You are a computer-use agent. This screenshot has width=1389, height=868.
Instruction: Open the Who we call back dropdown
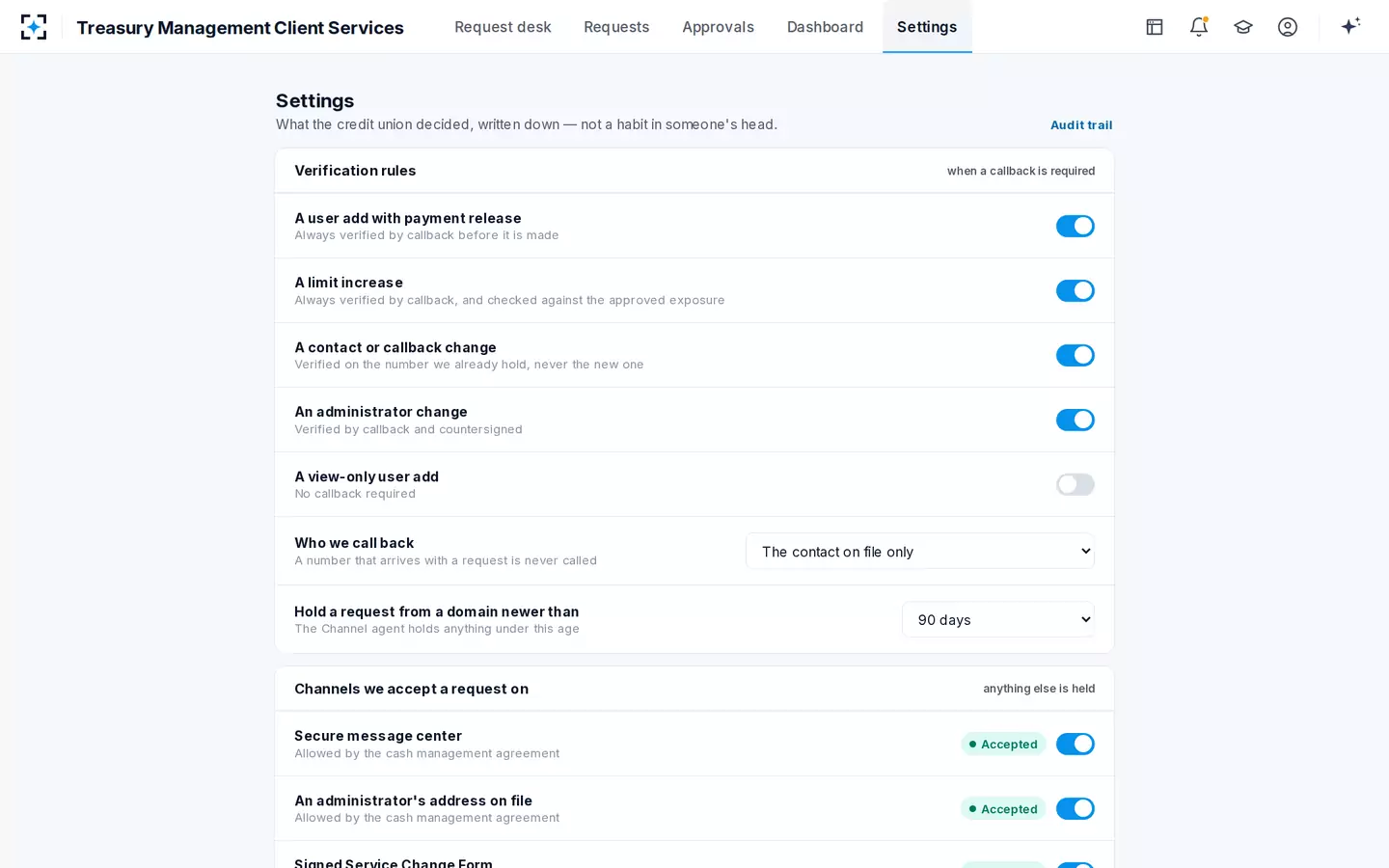[920, 552]
